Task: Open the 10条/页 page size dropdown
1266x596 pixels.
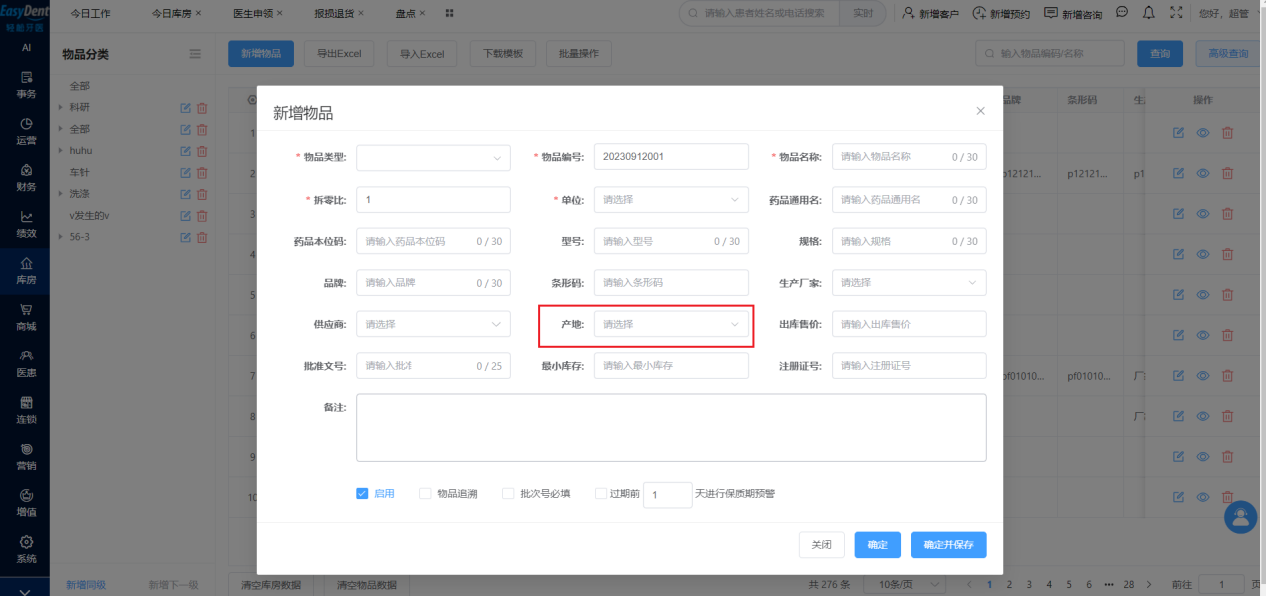Action: click(905, 584)
